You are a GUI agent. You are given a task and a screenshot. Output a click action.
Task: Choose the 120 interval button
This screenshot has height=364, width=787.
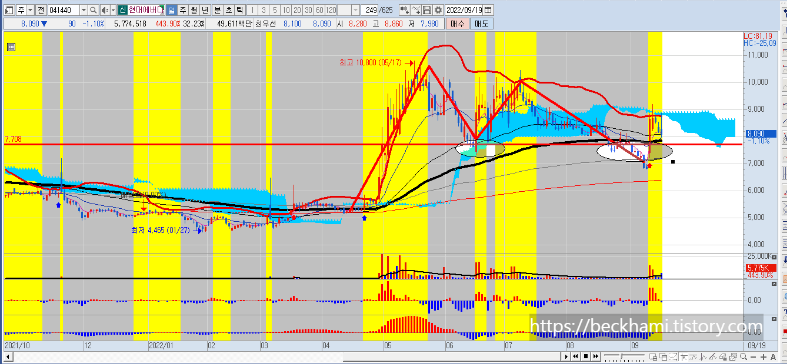pyautogui.click(x=331, y=10)
